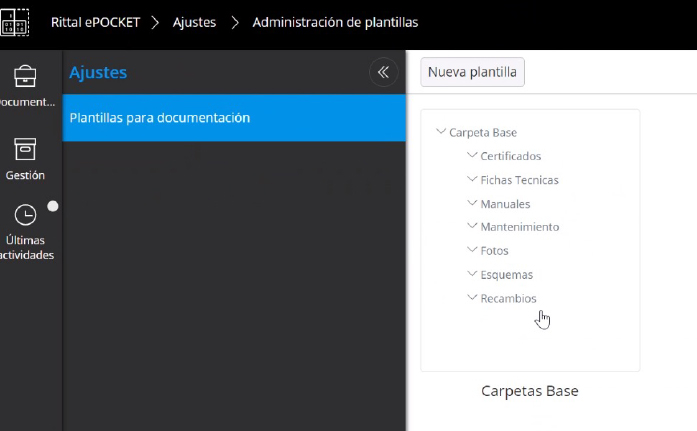The height and width of the screenshot is (431, 697).
Task: Select the Carpeta Base root folder label
Action: pos(483,132)
